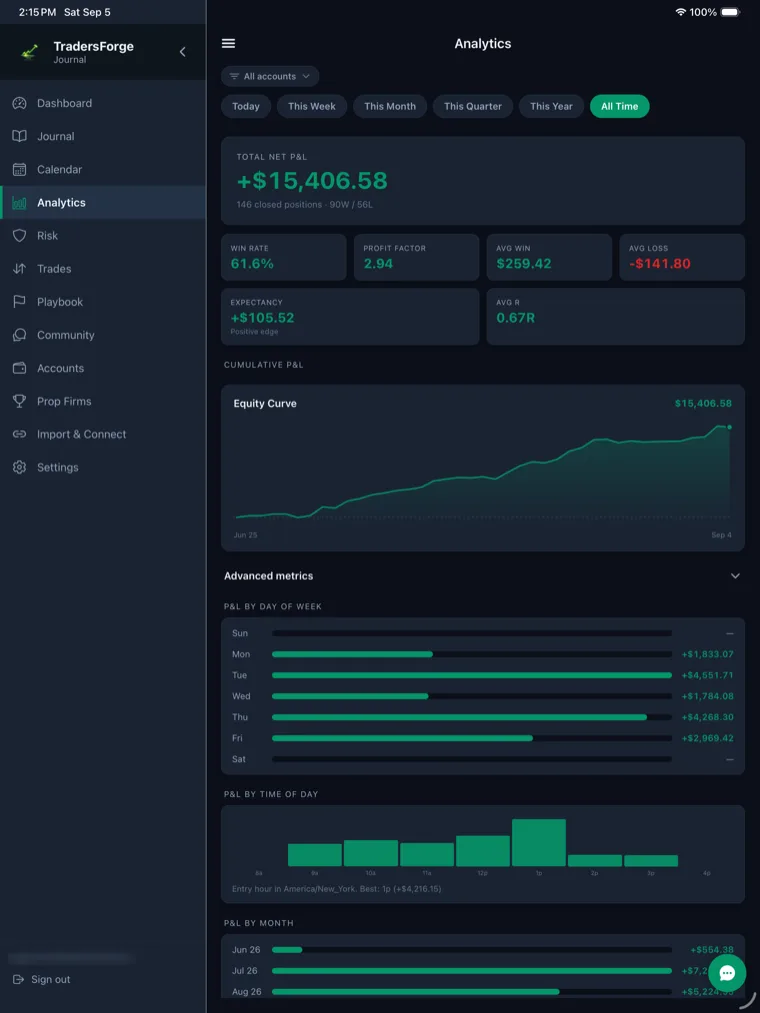Select the This Month filter

click(390, 107)
